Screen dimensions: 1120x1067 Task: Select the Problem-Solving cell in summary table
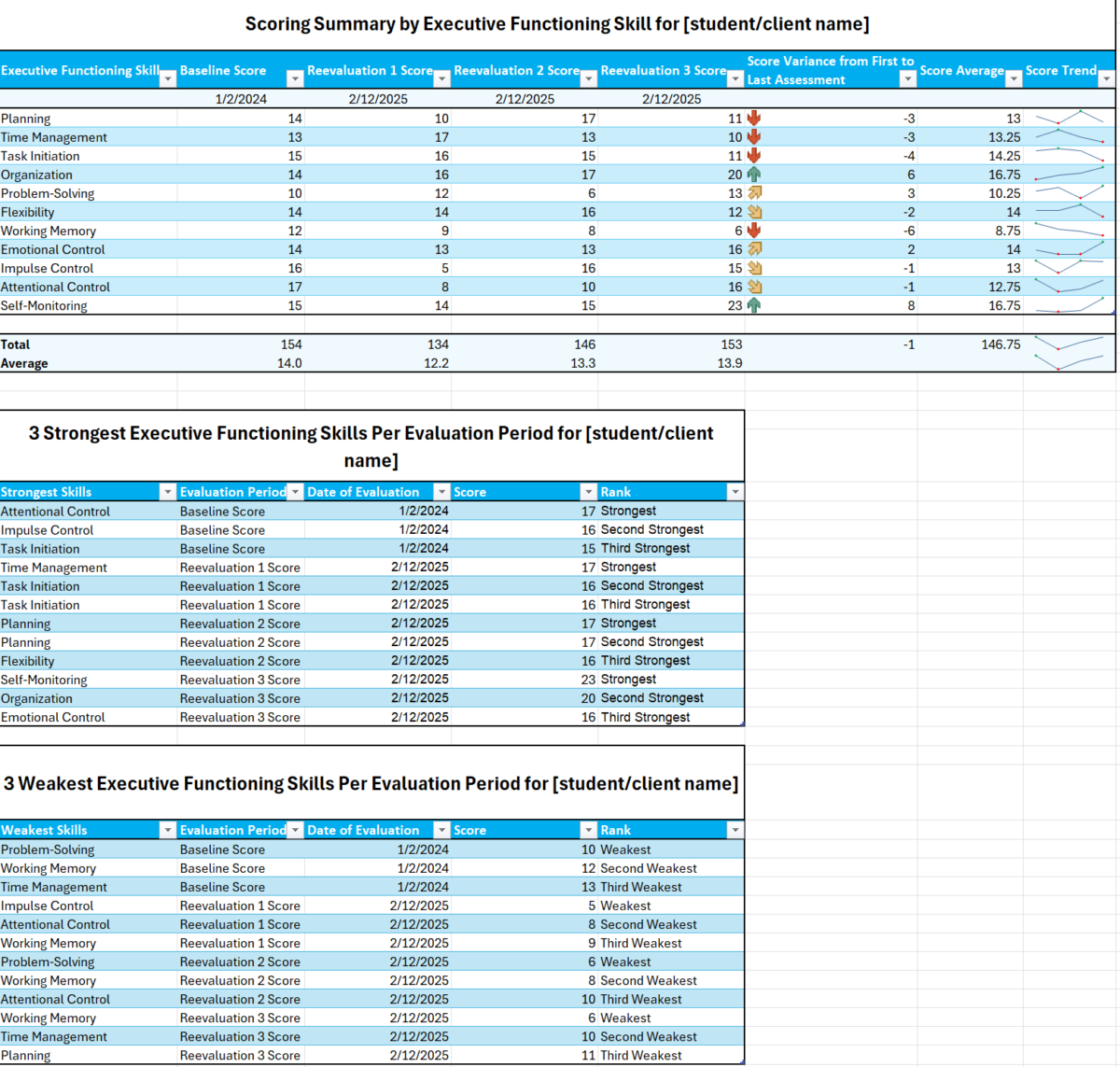tap(89, 193)
